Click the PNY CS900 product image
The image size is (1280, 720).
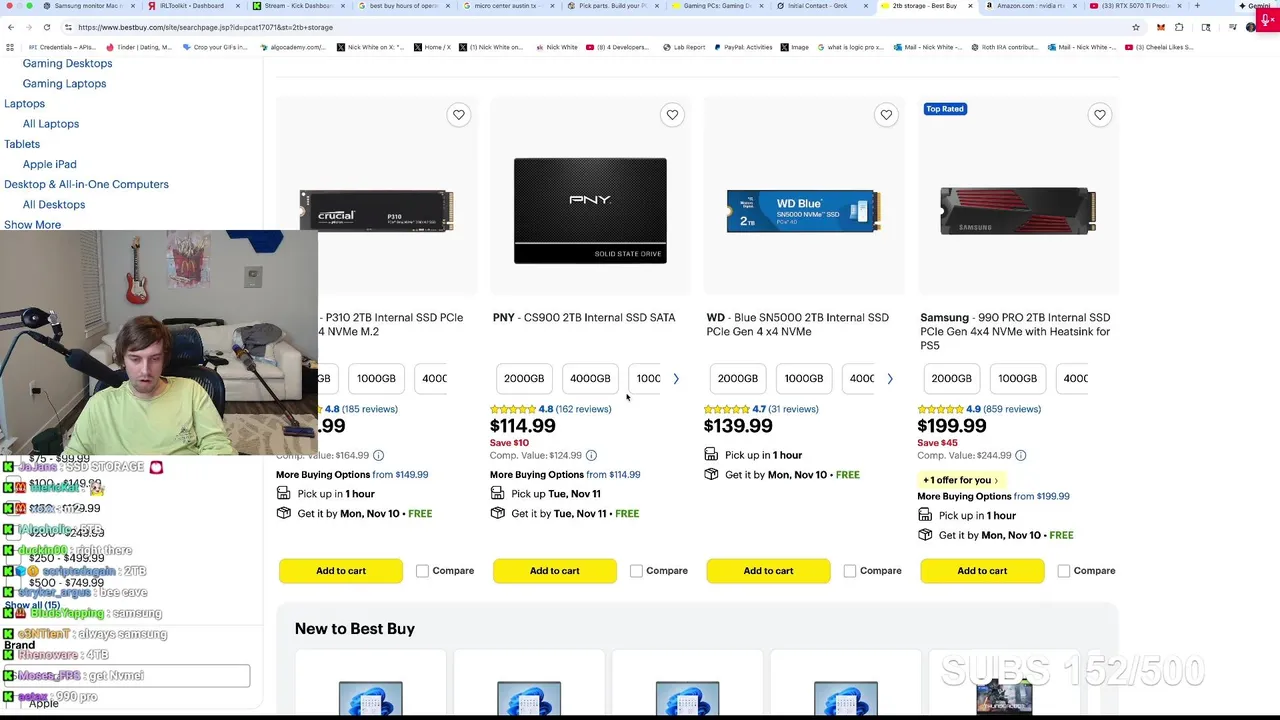click(x=590, y=211)
